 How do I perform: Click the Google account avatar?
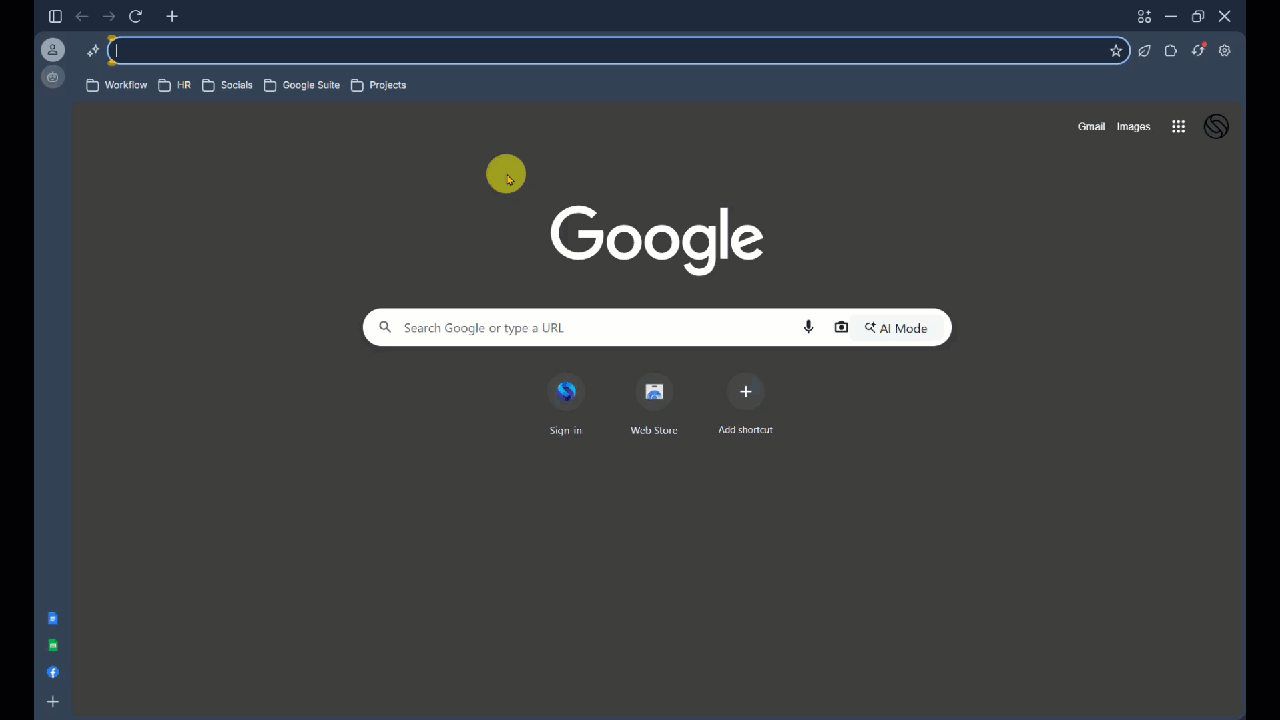click(1216, 126)
